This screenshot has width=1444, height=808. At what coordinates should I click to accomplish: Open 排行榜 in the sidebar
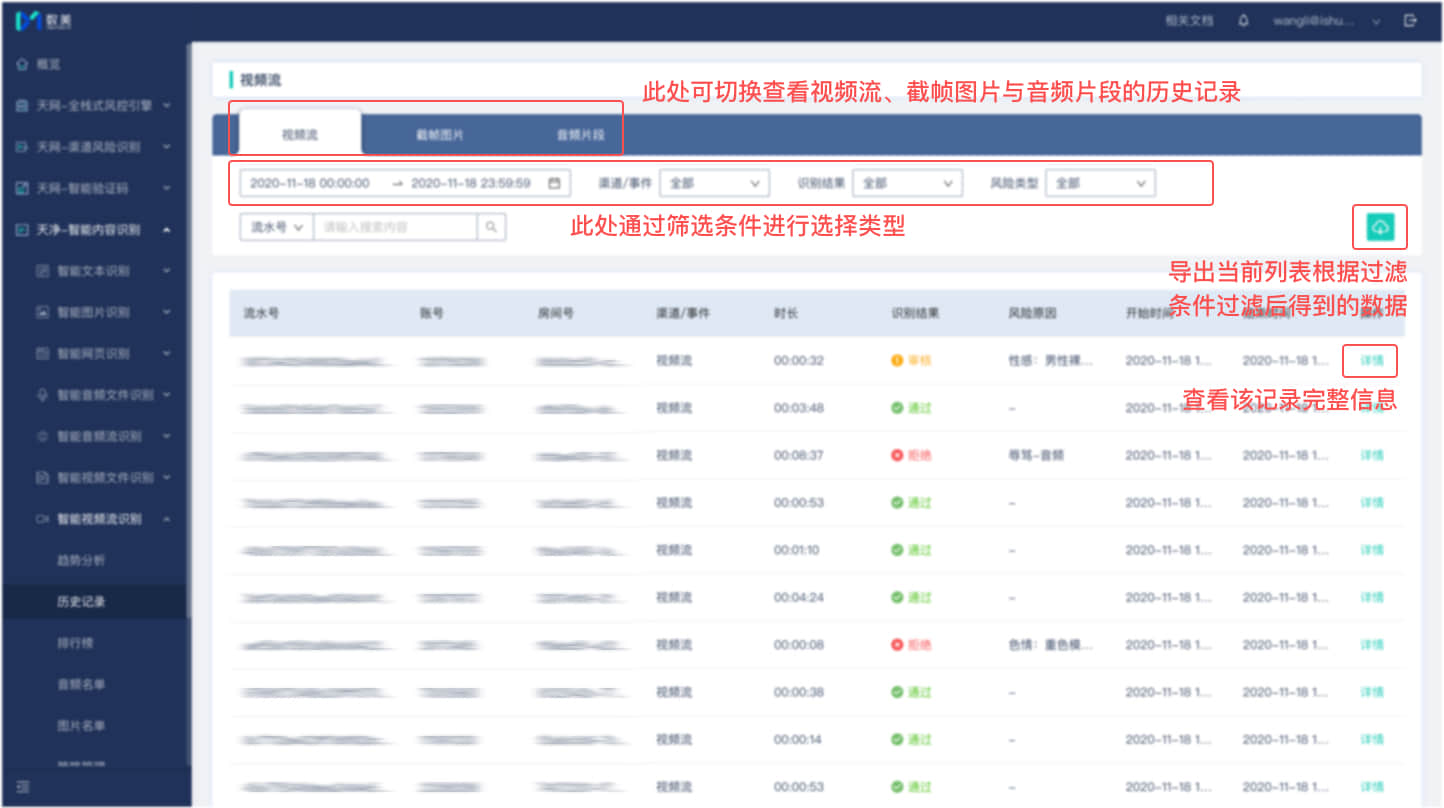pos(75,643)
